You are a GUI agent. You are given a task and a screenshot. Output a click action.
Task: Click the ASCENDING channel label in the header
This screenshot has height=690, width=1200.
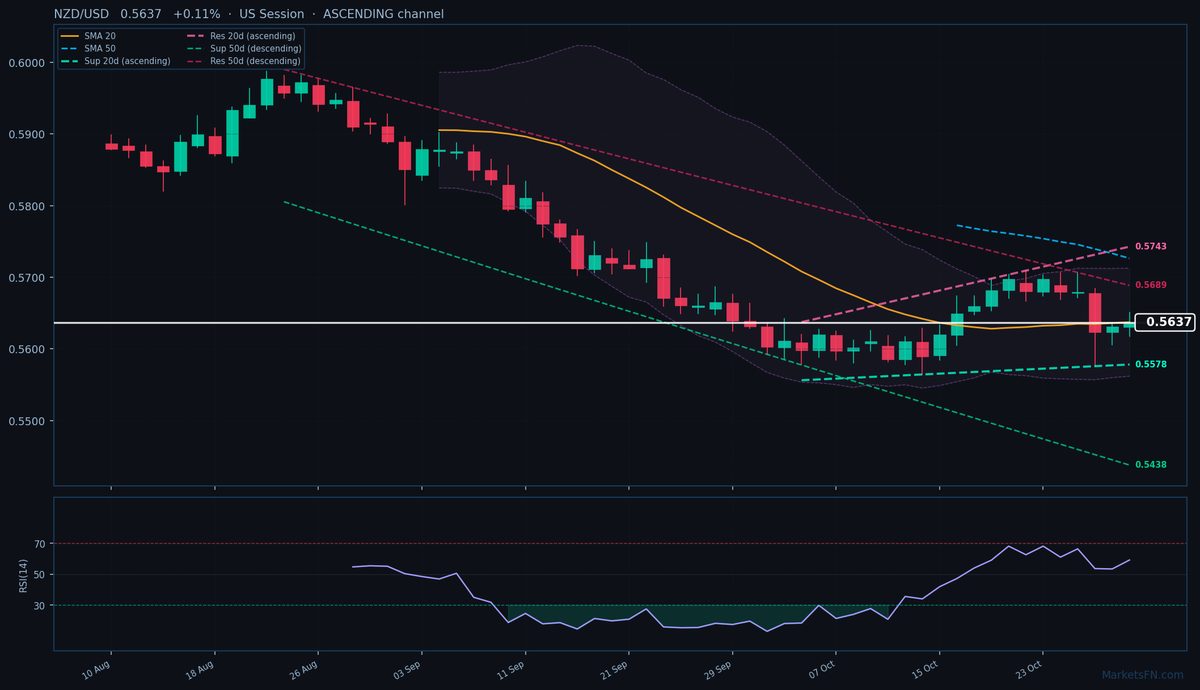[383, 14]
